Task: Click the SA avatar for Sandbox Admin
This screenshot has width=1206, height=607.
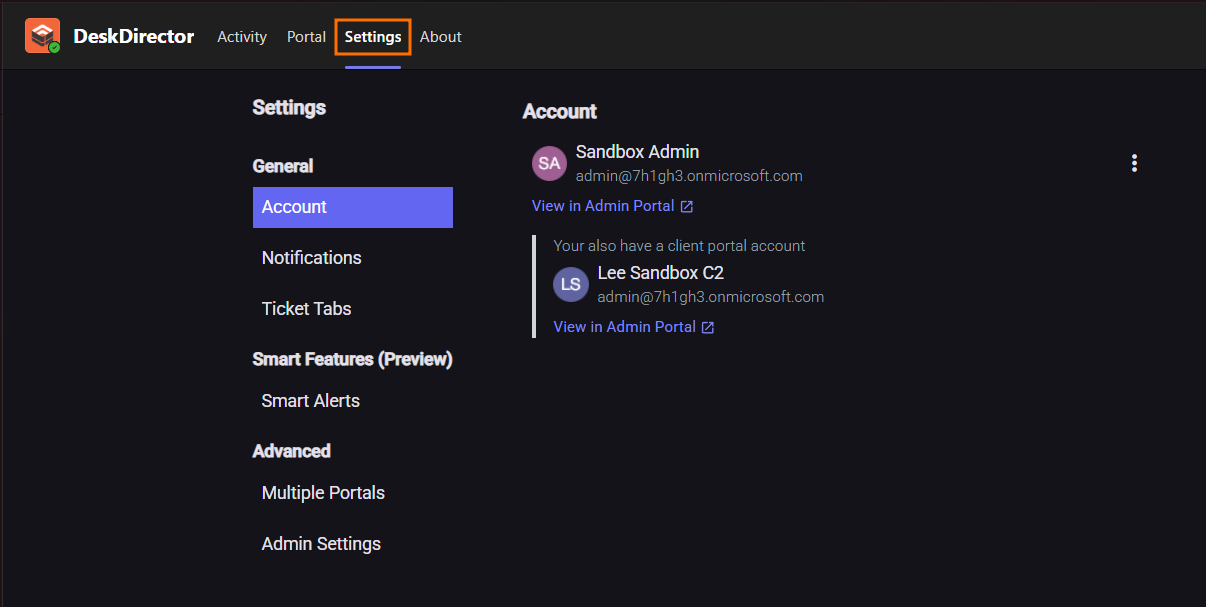Action: click(549, 163)
